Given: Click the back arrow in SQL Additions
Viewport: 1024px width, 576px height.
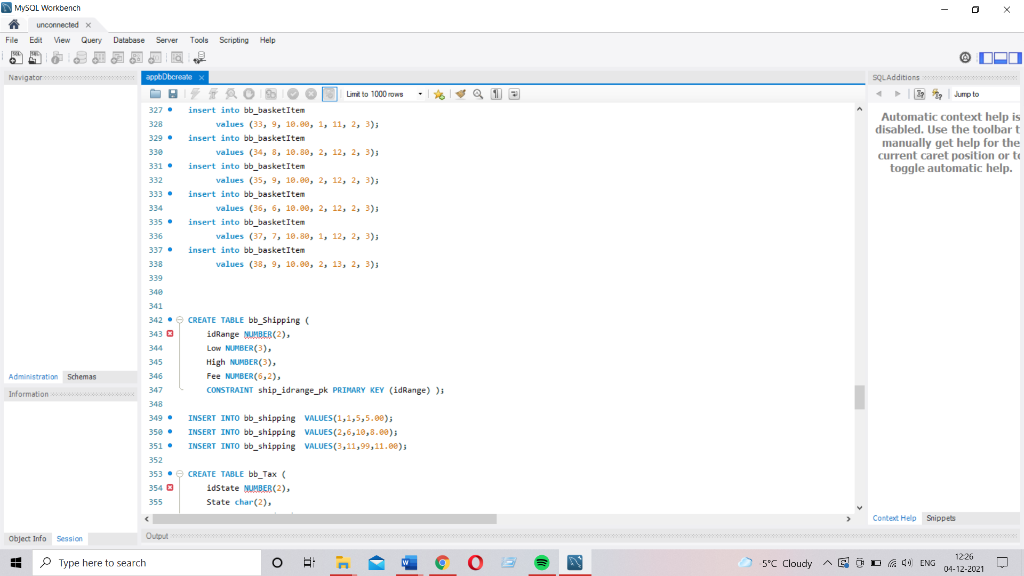Looking at the screenshot, I should coord(880,93).
